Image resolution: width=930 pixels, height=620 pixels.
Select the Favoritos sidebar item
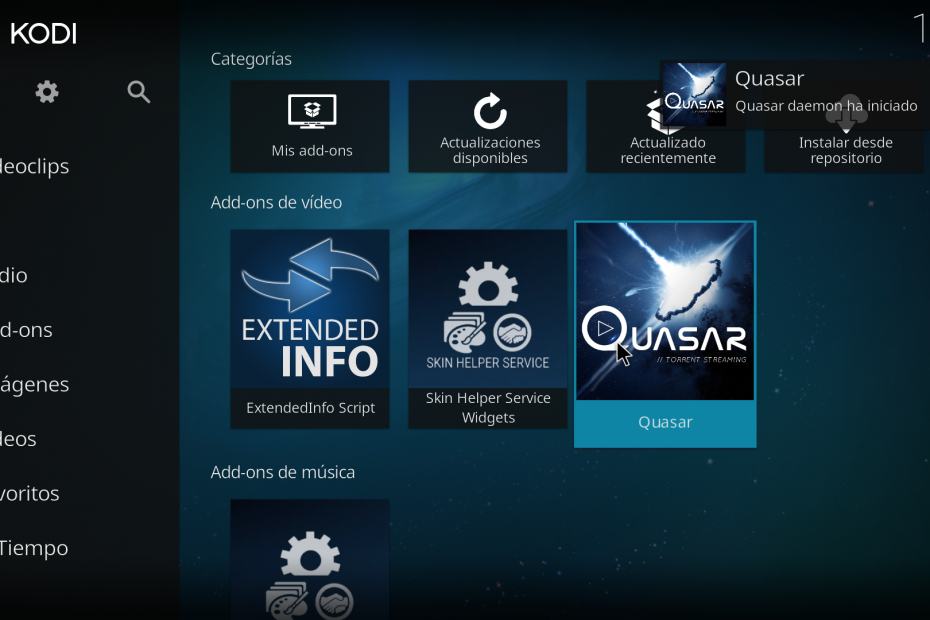[30, 493]
